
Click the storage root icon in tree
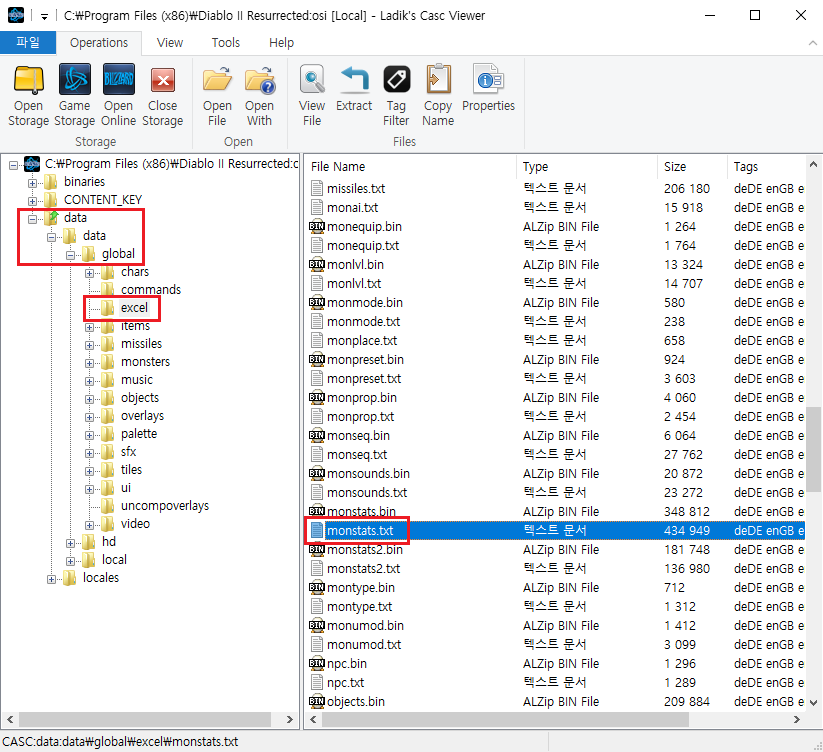coord(32,164)
